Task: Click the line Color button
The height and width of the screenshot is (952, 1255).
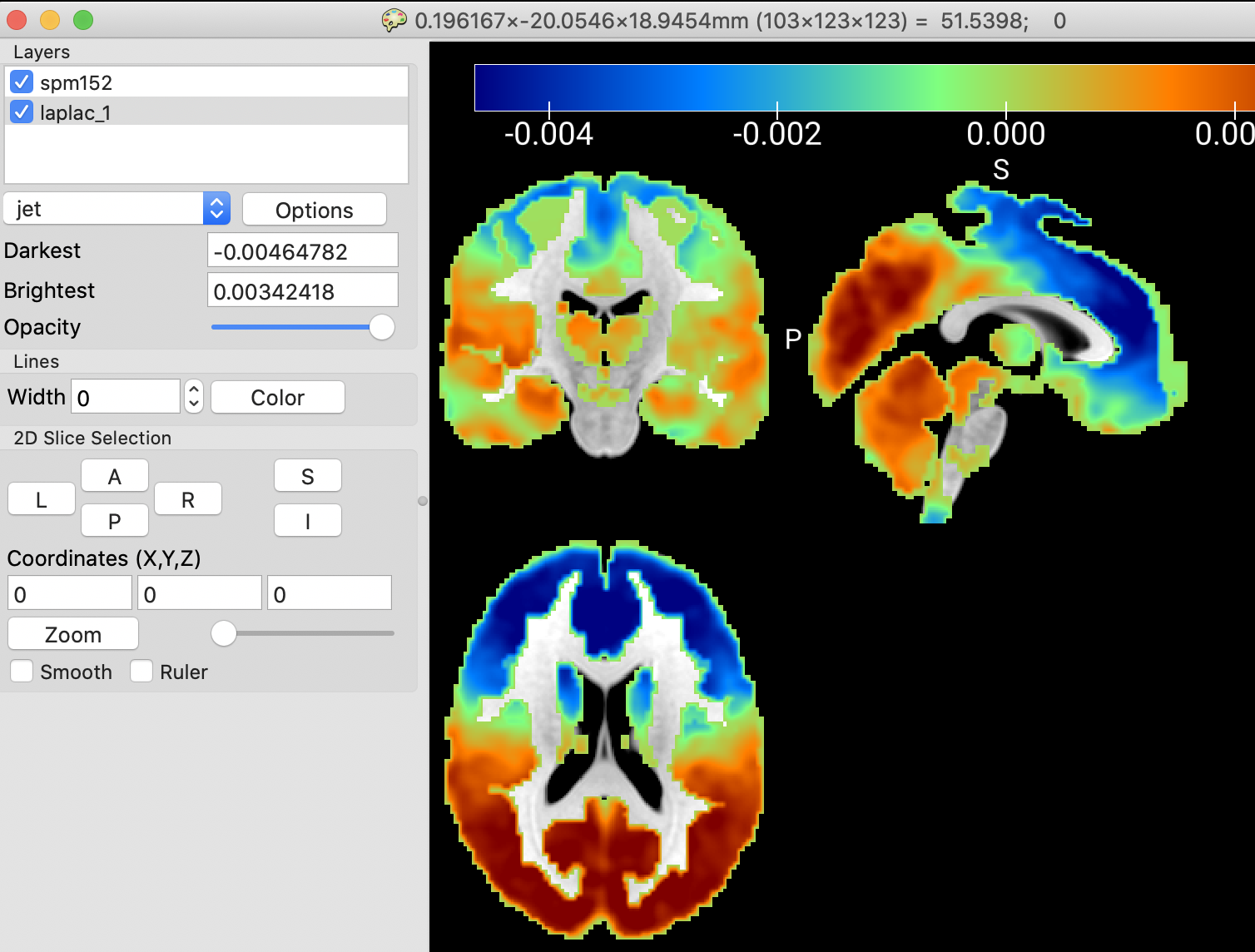Action: coord(277,397)
